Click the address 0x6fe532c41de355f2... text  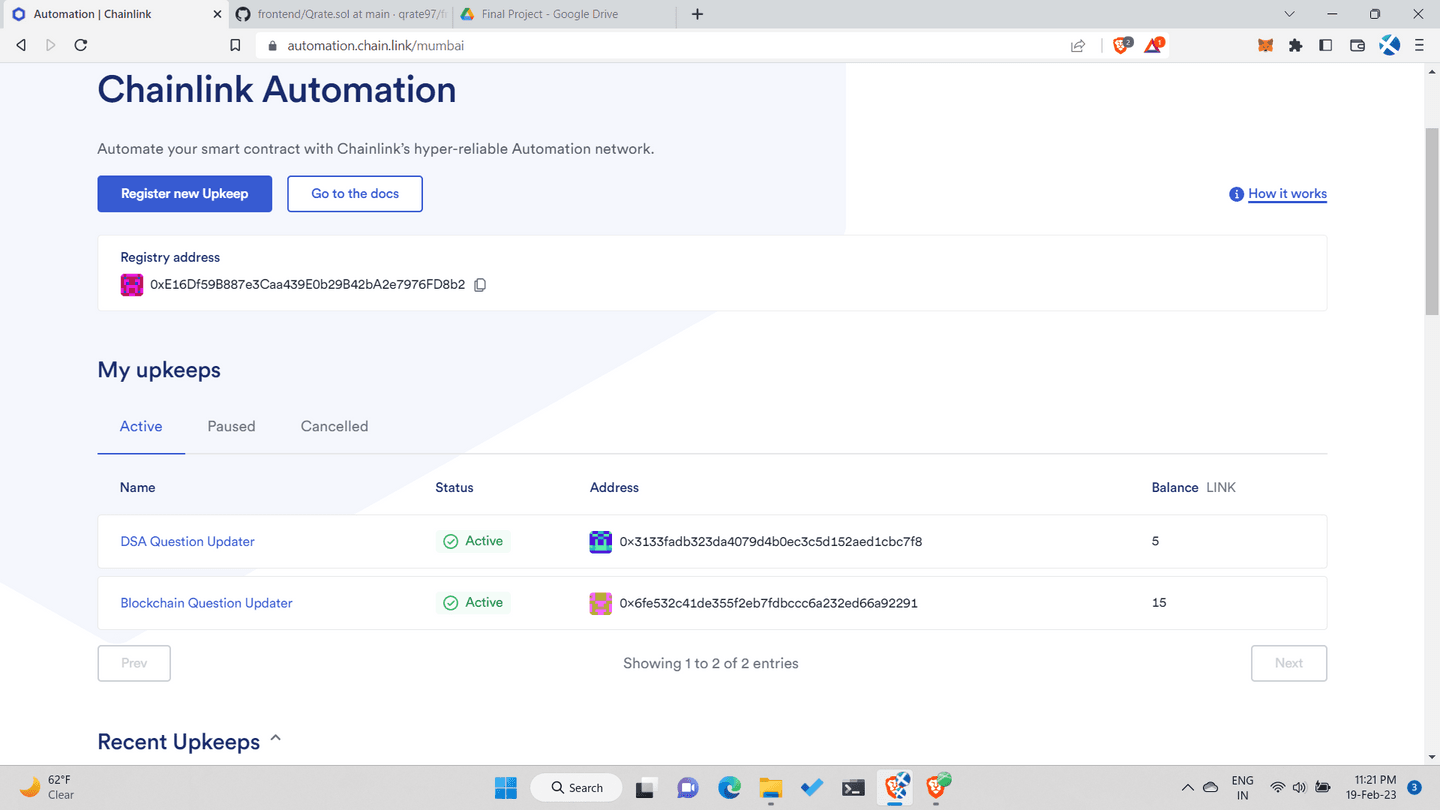(x=768, y=603)
